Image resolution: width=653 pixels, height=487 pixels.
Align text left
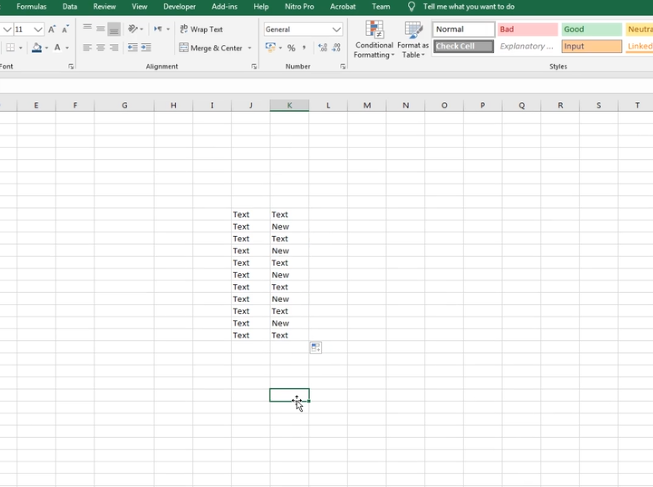click(87, 47)
